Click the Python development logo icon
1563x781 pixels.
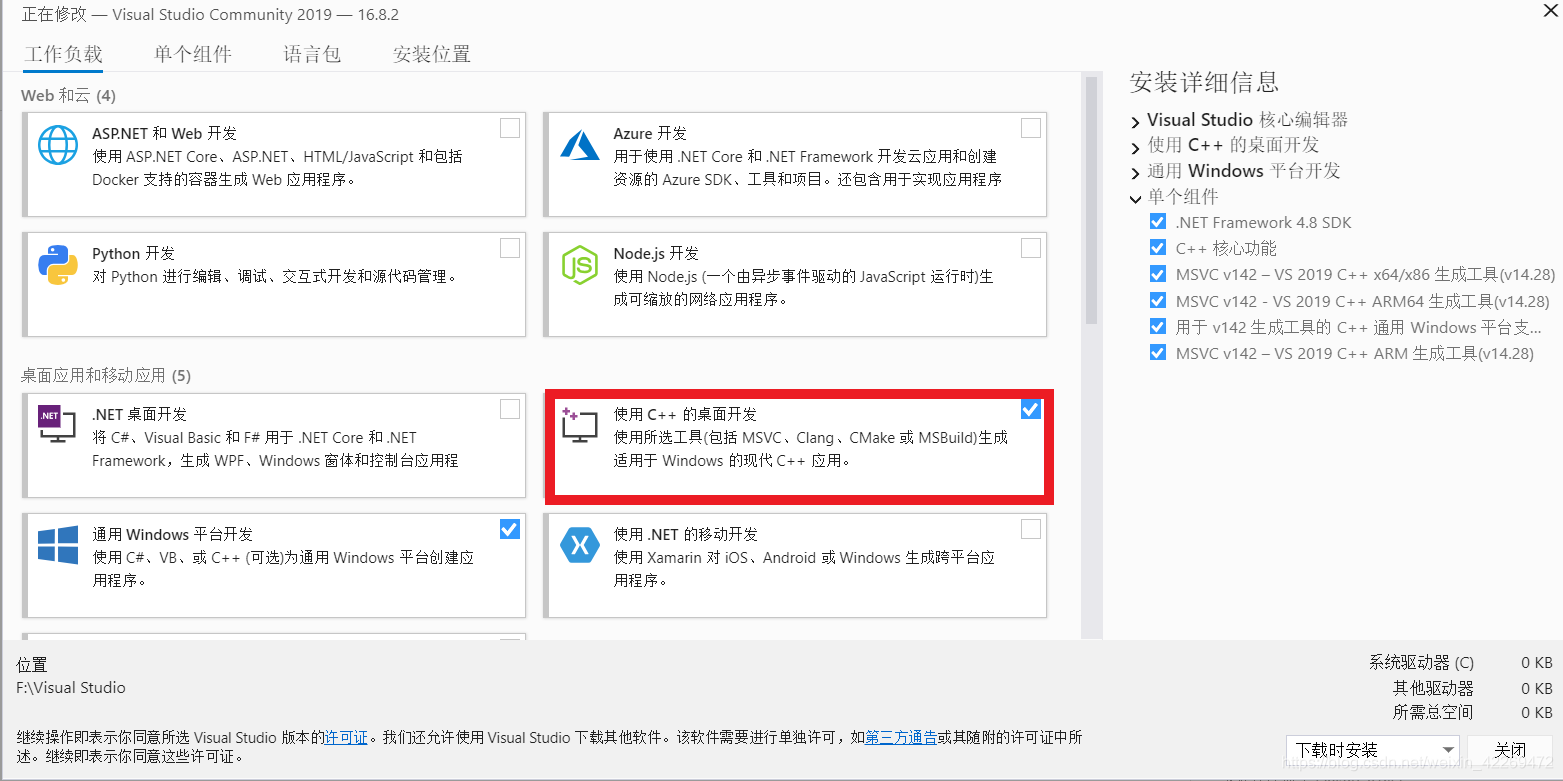(58, 265)
